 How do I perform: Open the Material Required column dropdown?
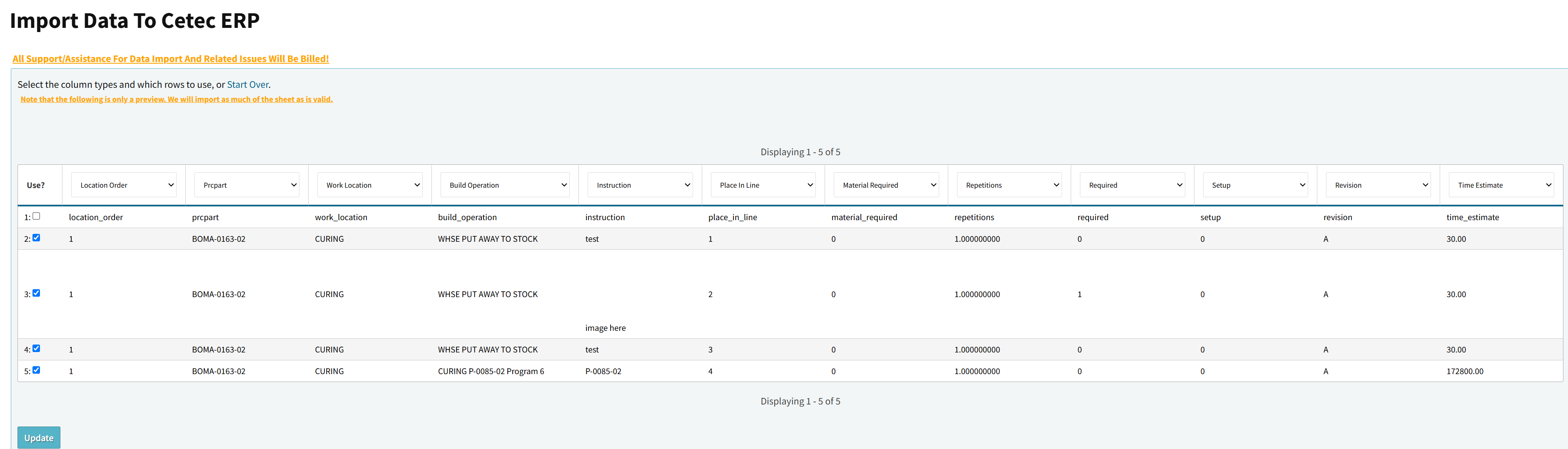coord(886,185)
